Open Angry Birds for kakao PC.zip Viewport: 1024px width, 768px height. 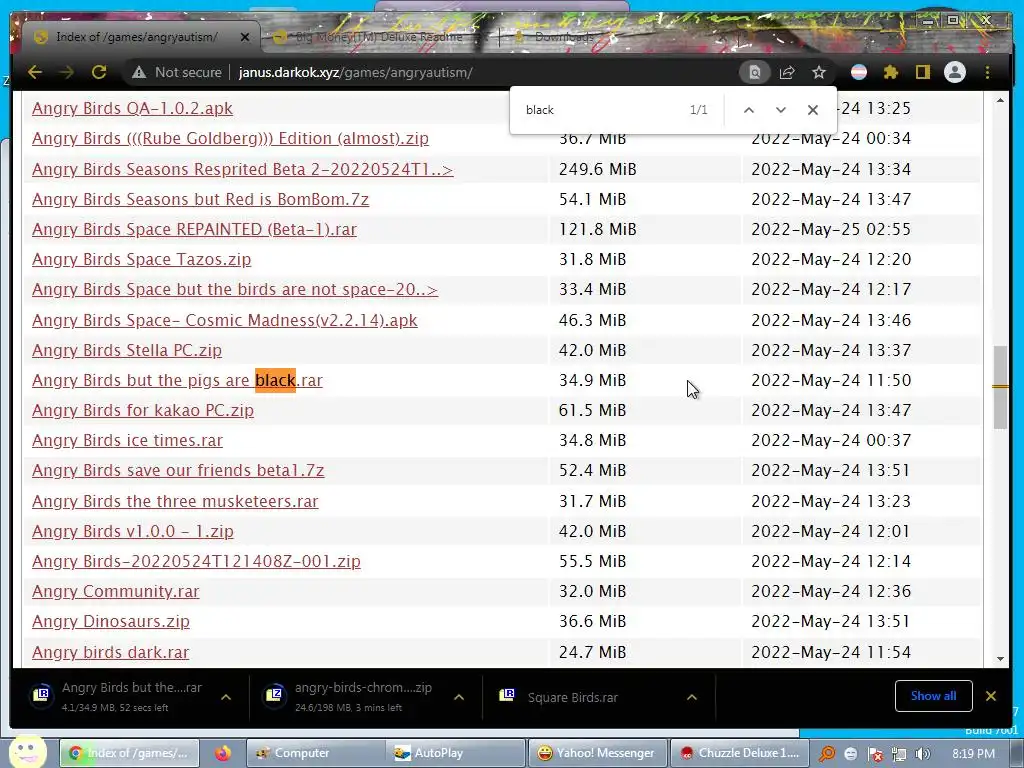[142, 410]
